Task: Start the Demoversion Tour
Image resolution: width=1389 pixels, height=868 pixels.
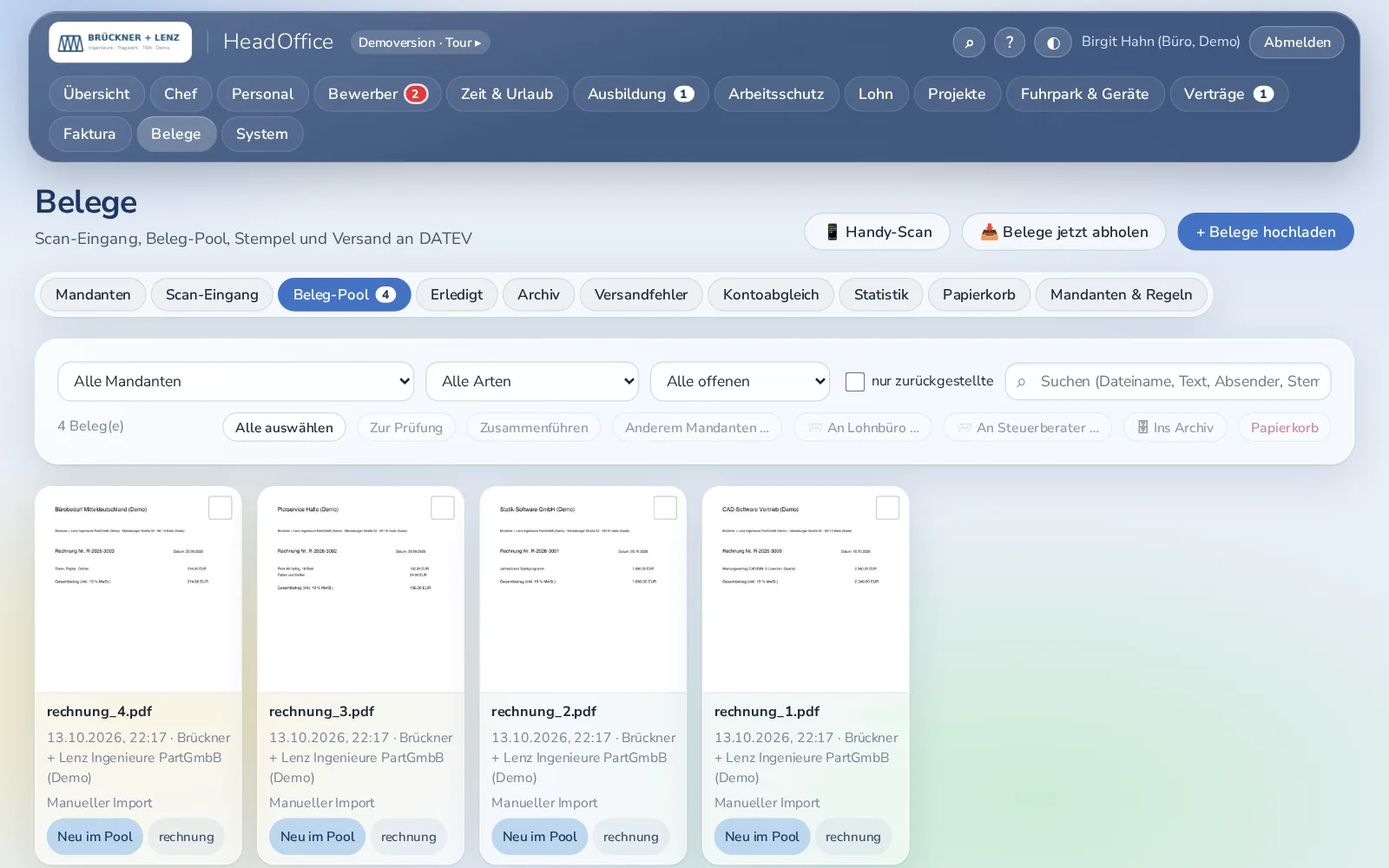Action: tap(420, 43)
